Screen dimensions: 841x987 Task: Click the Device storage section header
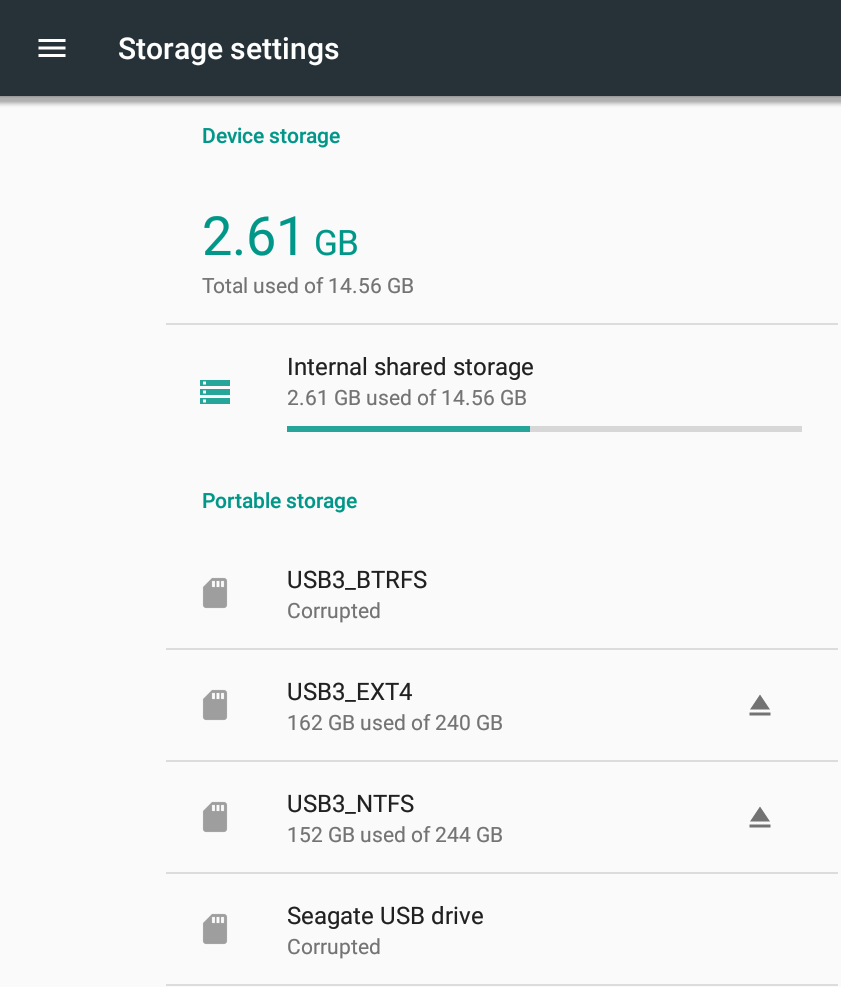271,136
